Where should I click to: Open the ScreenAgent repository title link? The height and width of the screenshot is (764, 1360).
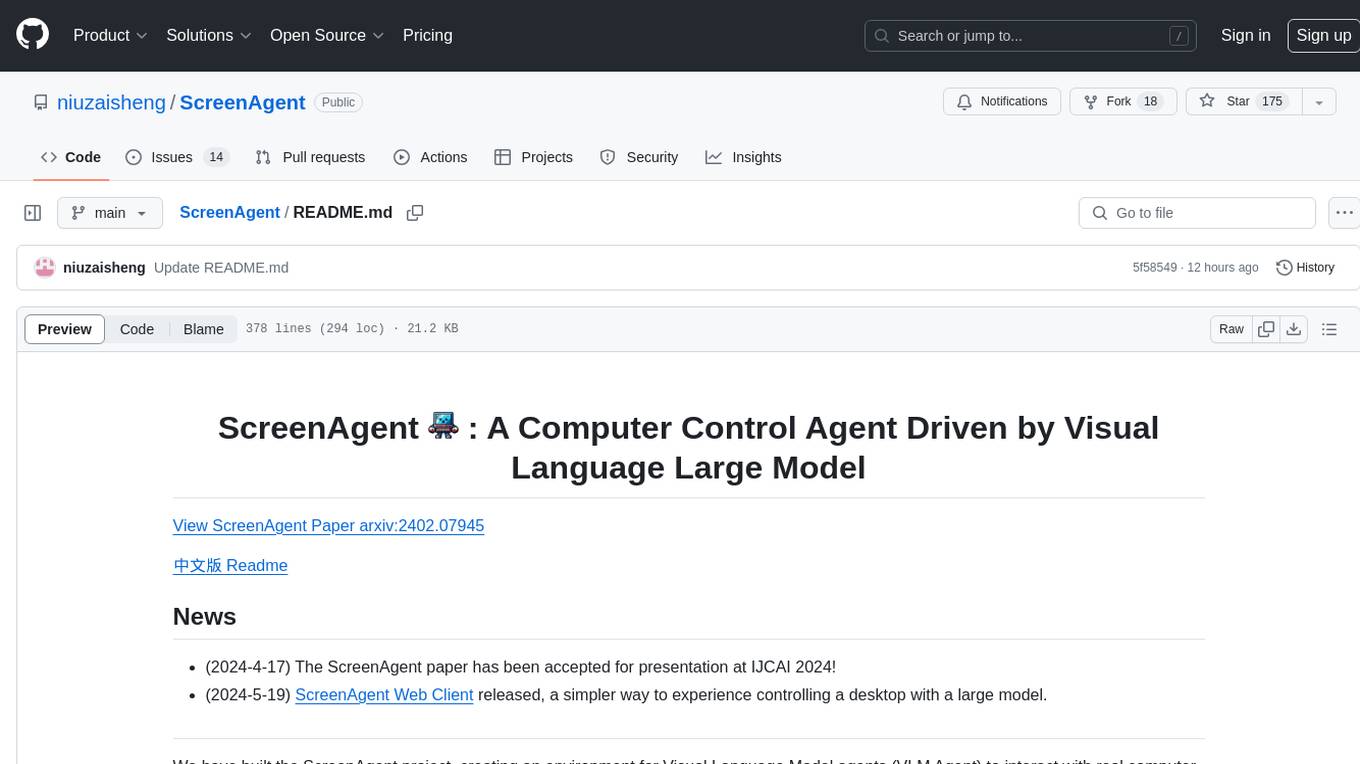(242, 102)
